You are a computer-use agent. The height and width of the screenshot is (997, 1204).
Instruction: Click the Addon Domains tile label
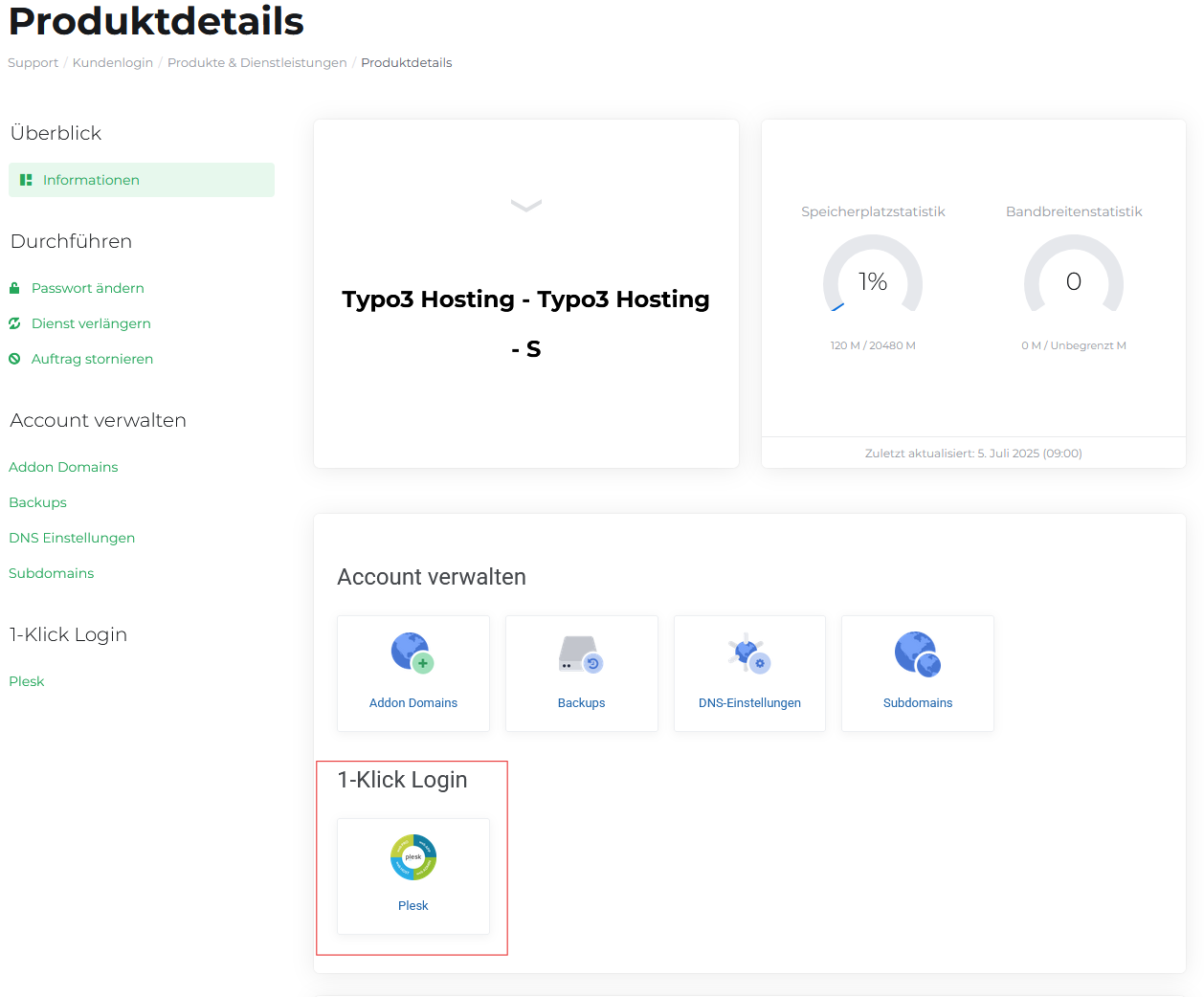pyautogui.click(x=413, y=702)
